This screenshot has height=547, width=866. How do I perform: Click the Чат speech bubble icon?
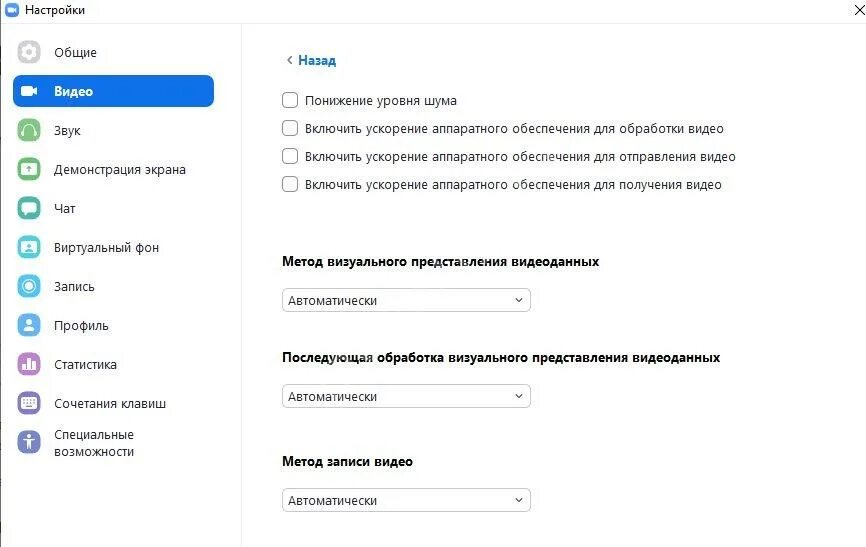29,208
